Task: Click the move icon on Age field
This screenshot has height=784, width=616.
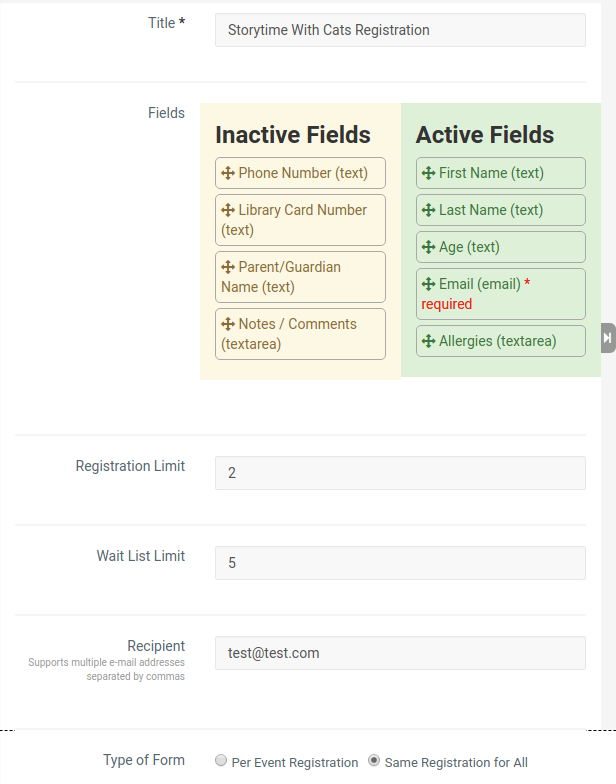Action: point(428,247)
